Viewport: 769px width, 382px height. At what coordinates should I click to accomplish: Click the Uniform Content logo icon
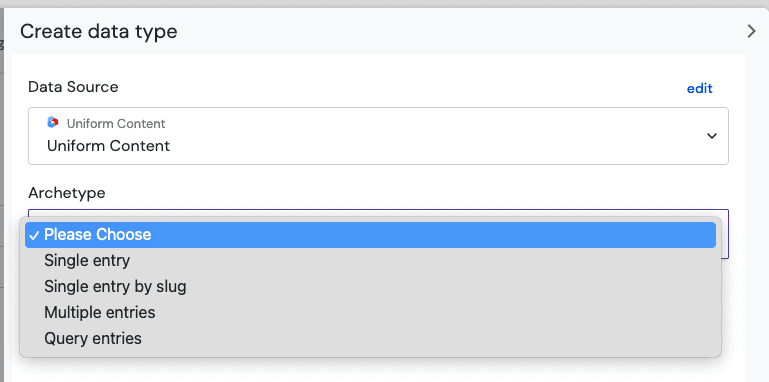point(53,123)
